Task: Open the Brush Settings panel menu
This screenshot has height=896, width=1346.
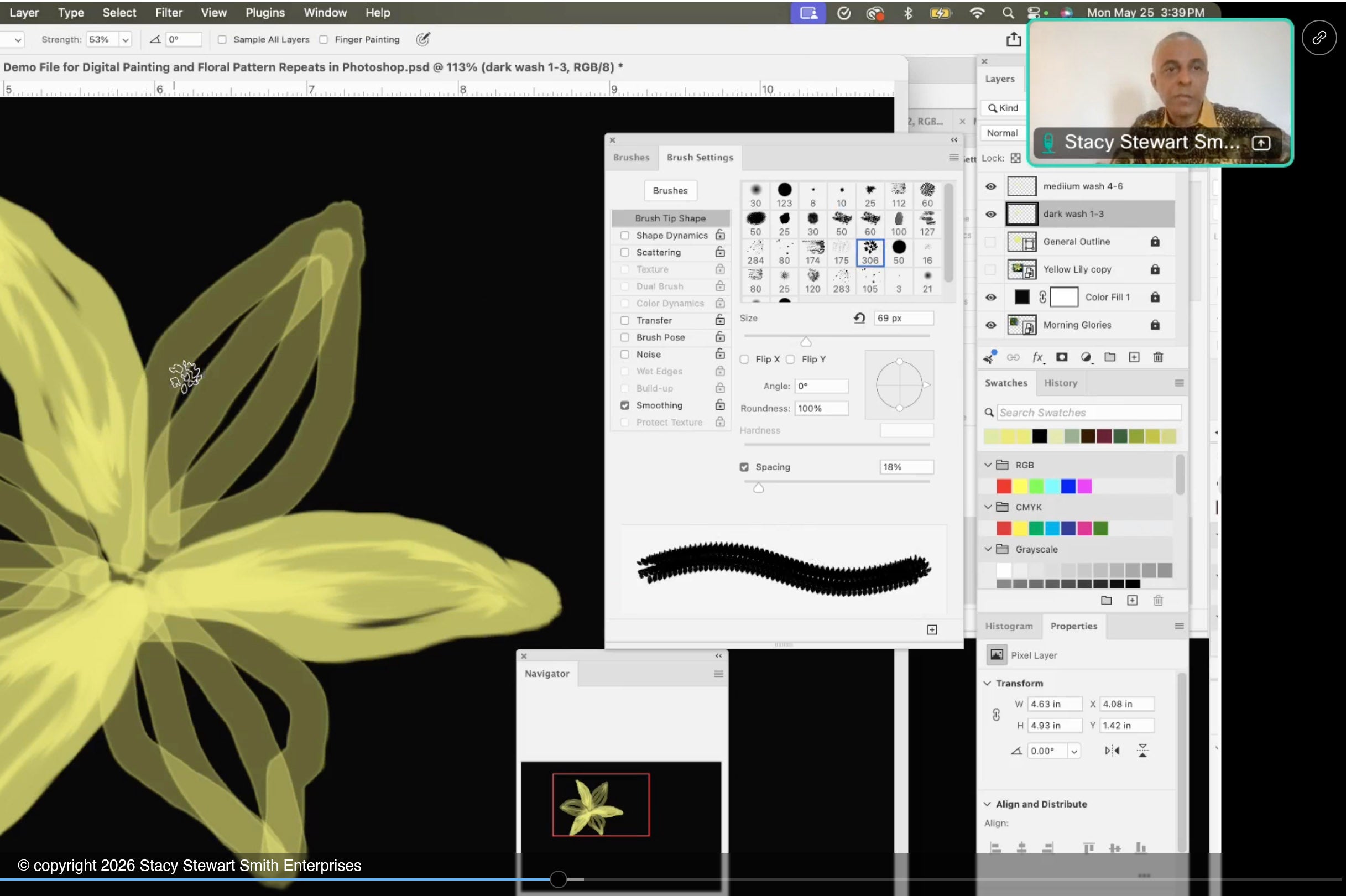Action: point(953,157)
